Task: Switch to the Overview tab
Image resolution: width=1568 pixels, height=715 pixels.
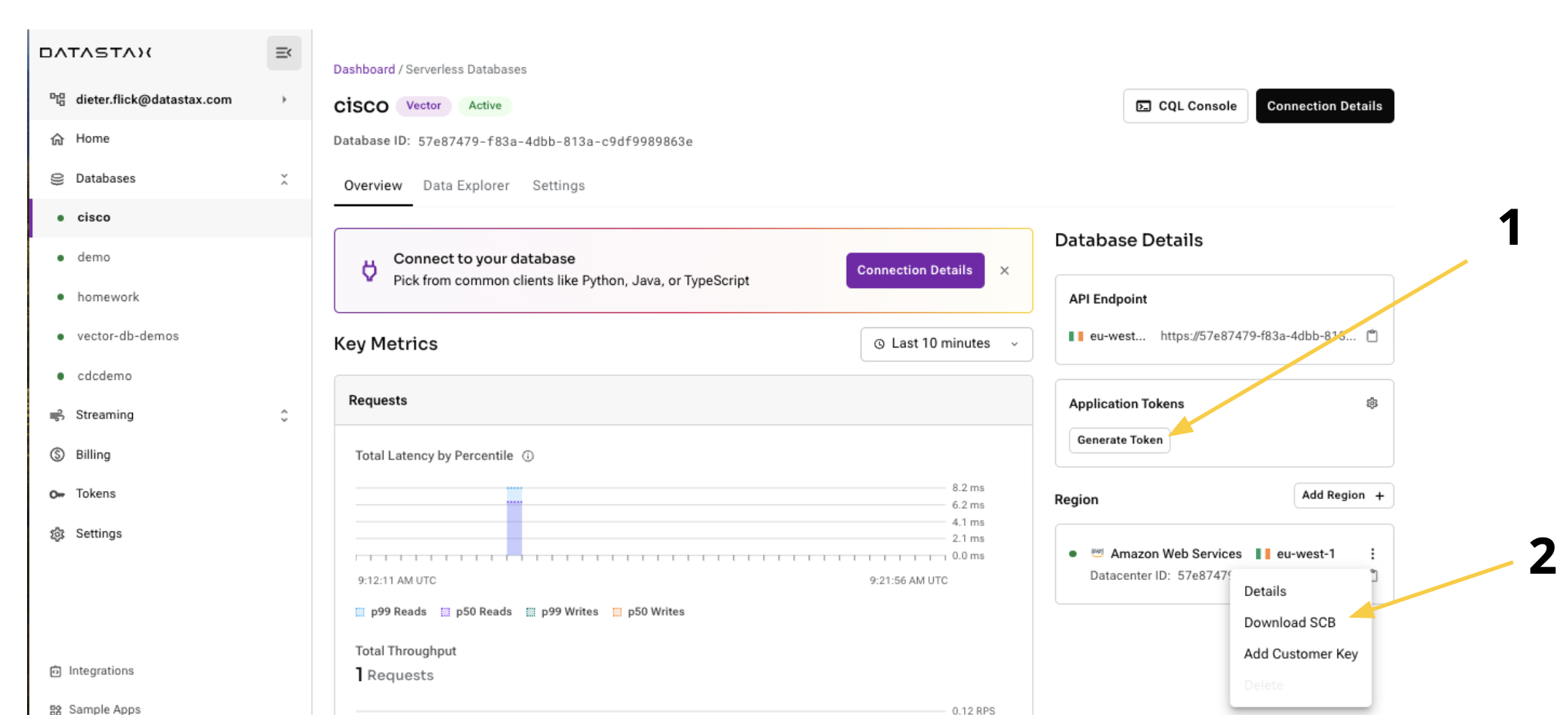Action: pos(373,186)
